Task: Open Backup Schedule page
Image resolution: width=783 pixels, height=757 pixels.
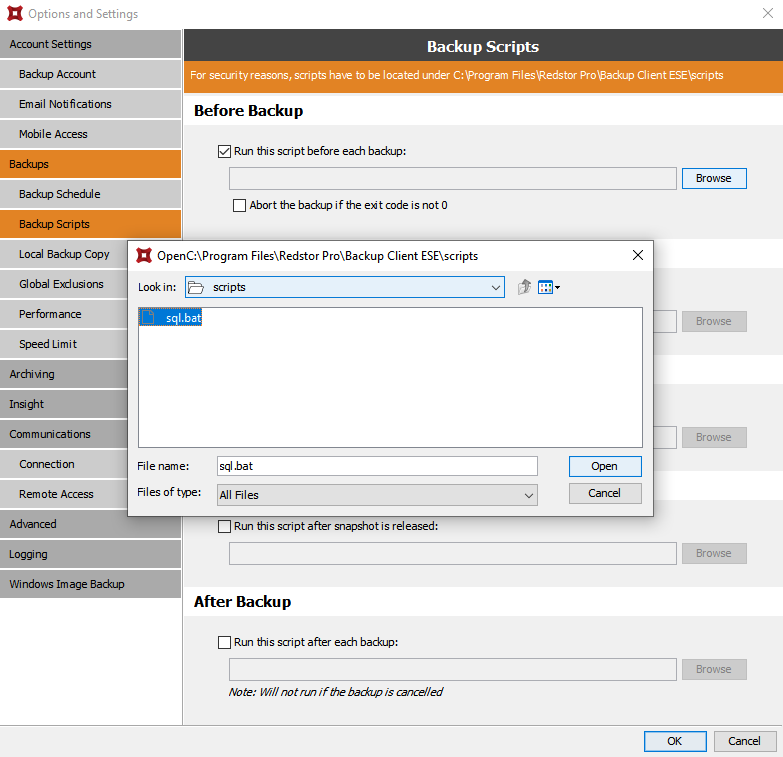Action: click(x=90, y=194)
